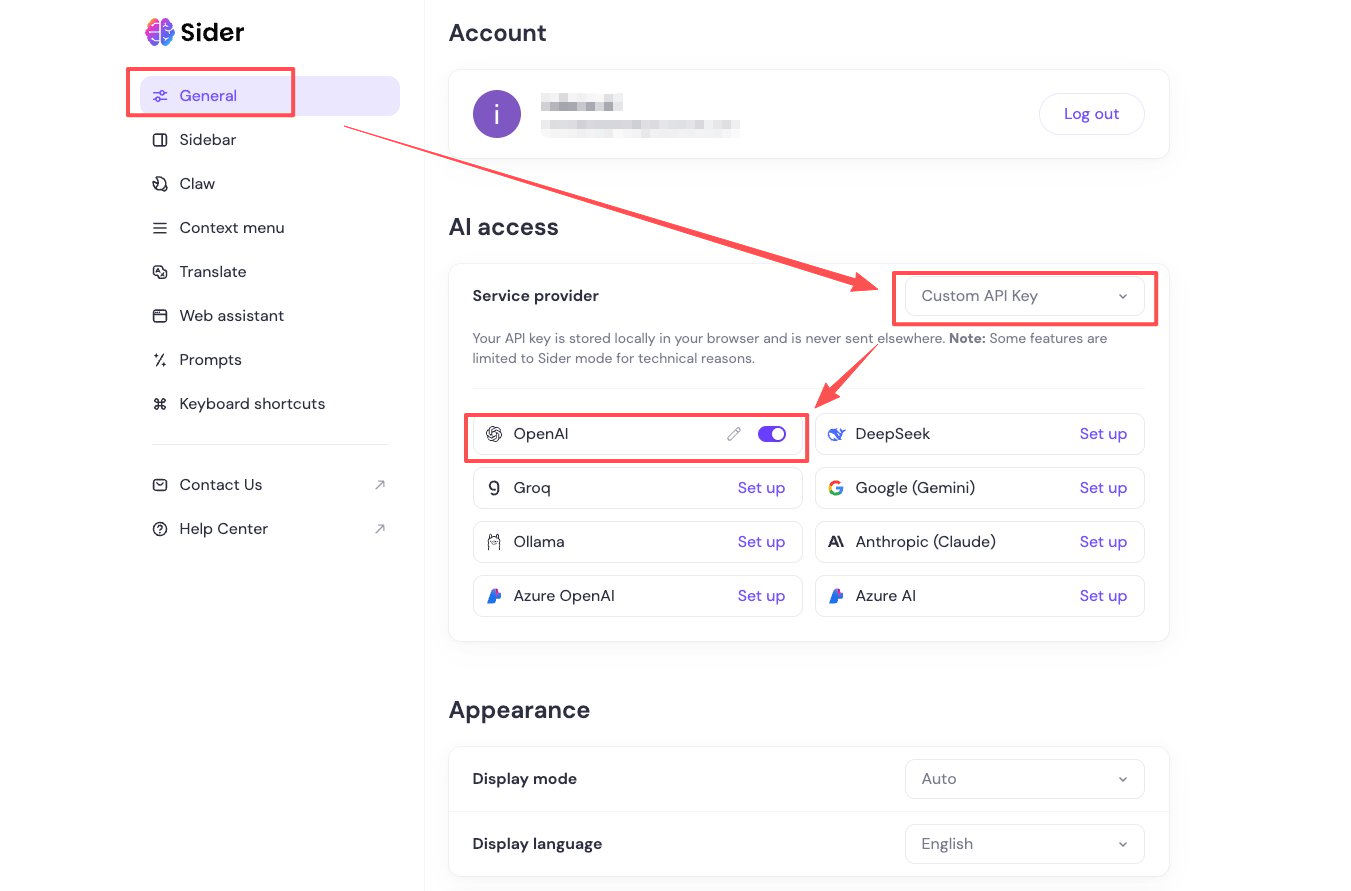Click the external arrow beside Contact Us
Screen dimensions: 1351x891
pyautogui.click(x=380, y=485)
